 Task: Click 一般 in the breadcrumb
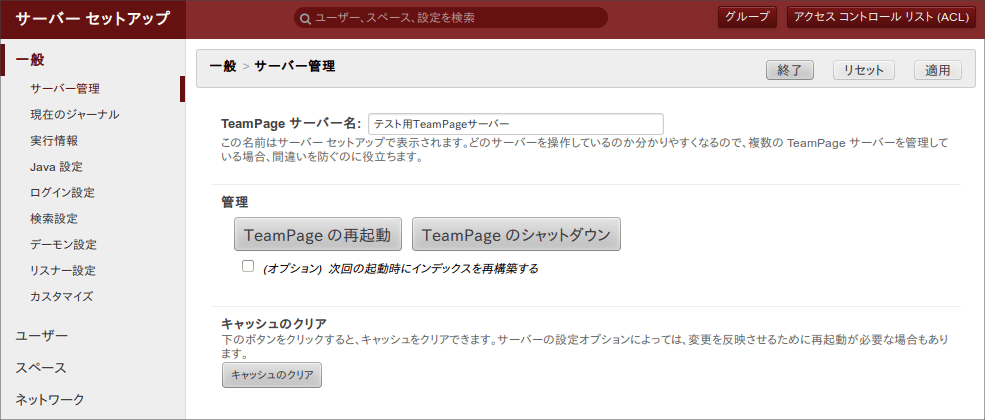coord(222,65)
